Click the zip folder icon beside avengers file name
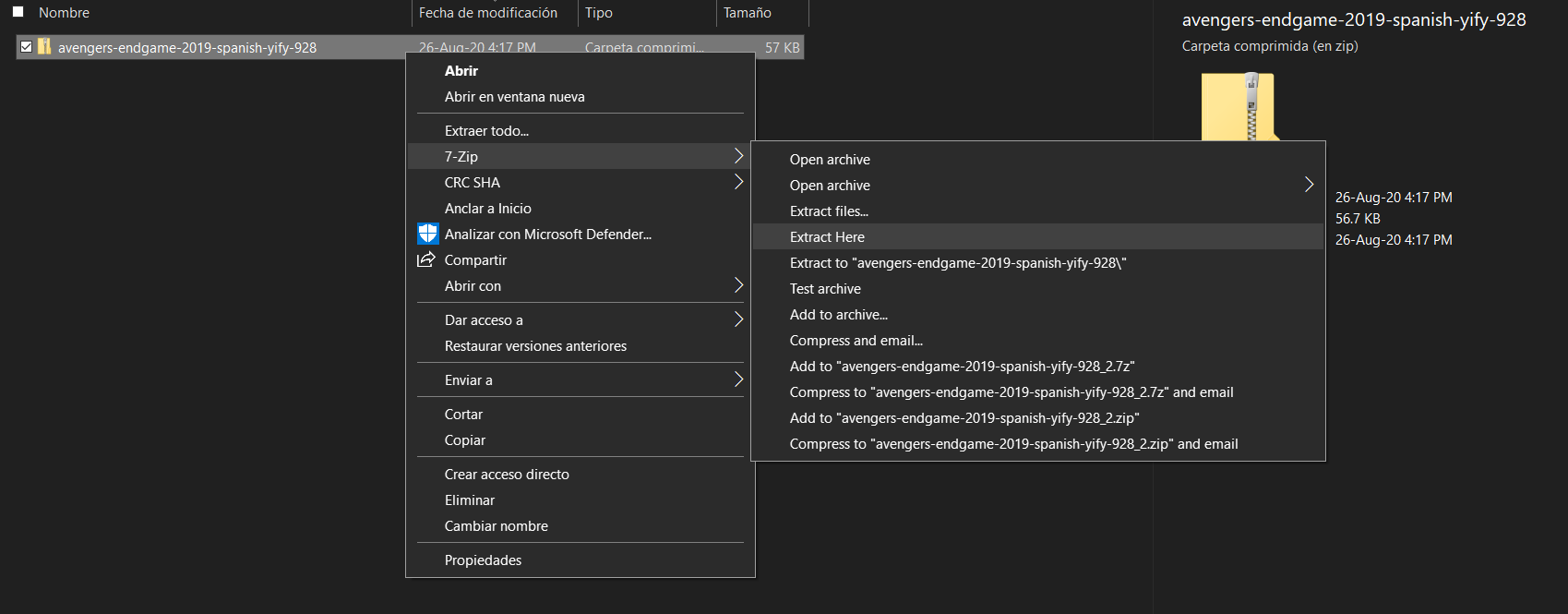Screen dimensions: 1568x614 [44, 46]
